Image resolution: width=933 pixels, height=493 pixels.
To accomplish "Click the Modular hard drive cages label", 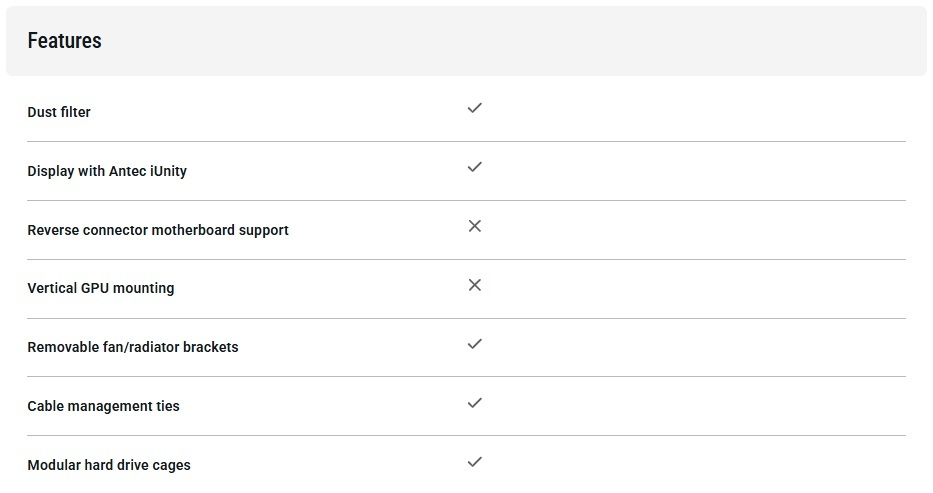I will 109,465.
